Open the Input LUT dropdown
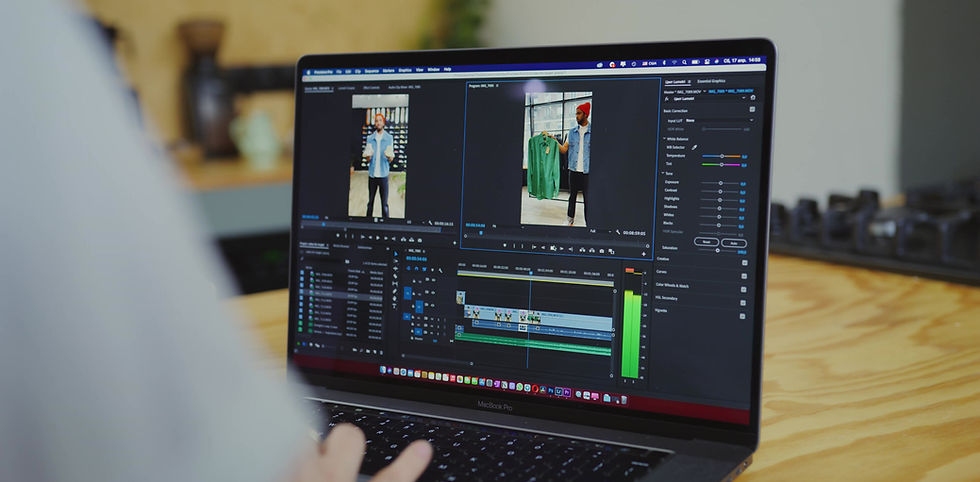The width and height of the screenshot is (980, 482). point(719,121)
